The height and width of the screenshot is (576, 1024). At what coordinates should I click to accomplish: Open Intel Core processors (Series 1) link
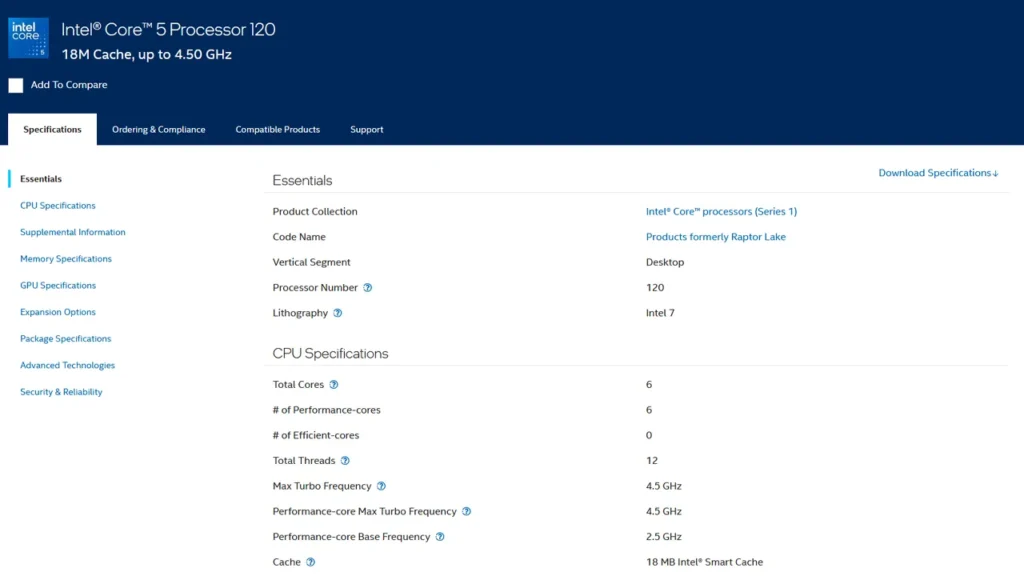coord(721,212)
